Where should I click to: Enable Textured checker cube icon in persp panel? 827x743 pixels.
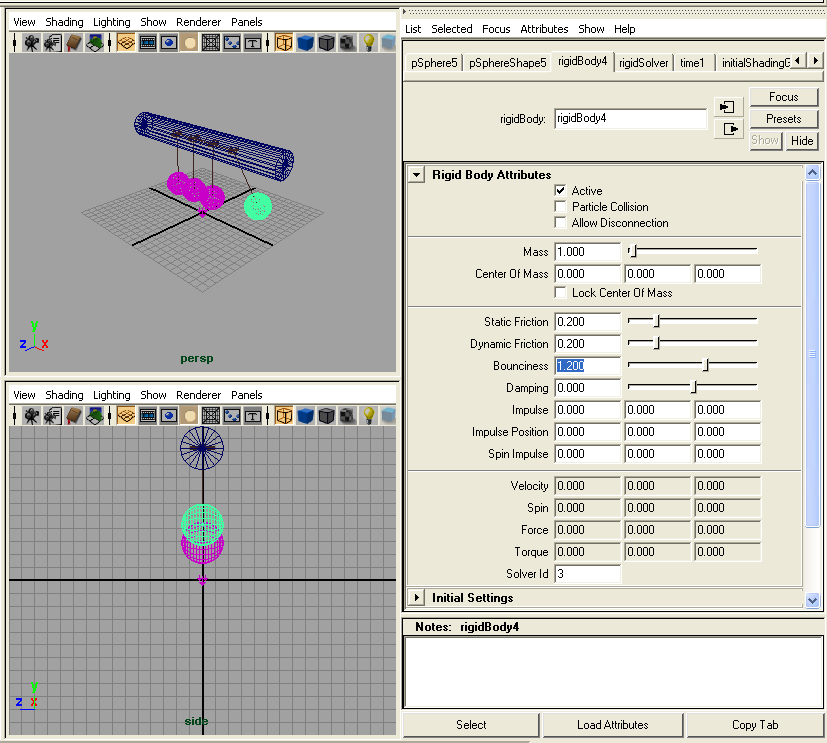tap(348, 43)
